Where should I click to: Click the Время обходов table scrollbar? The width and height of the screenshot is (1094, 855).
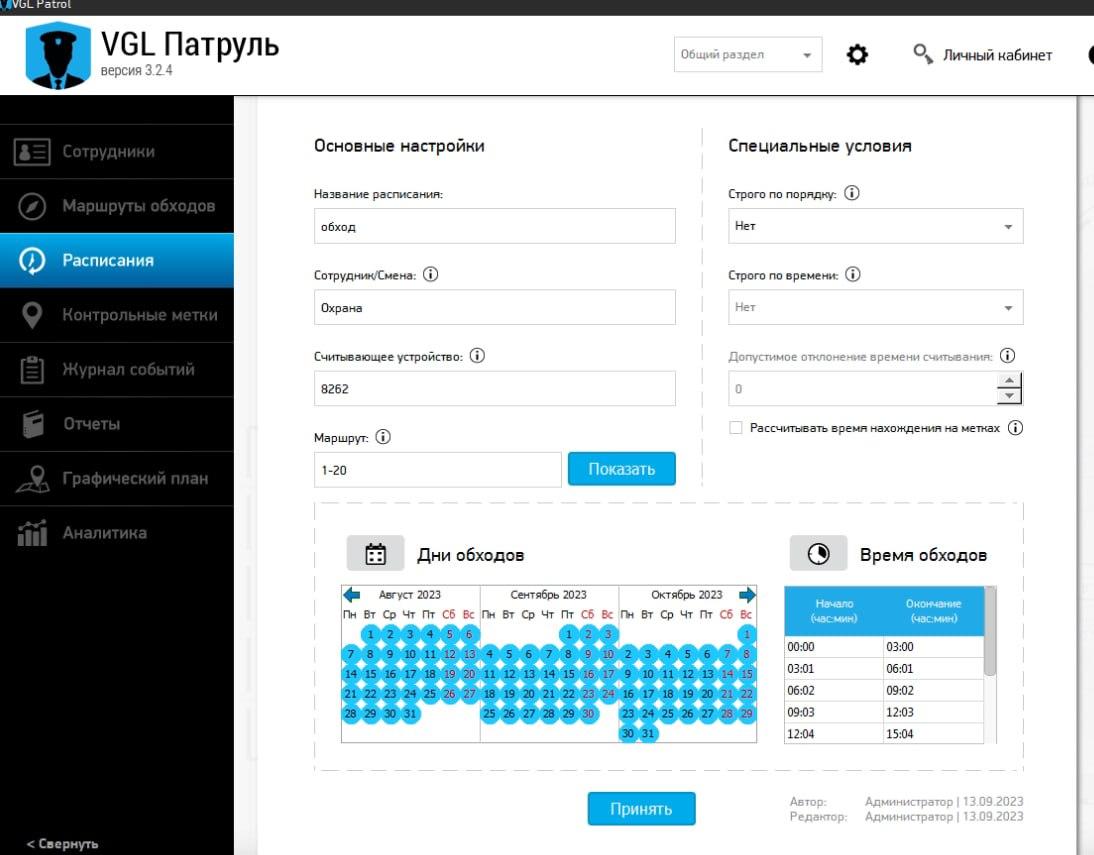tap(990, 632)
